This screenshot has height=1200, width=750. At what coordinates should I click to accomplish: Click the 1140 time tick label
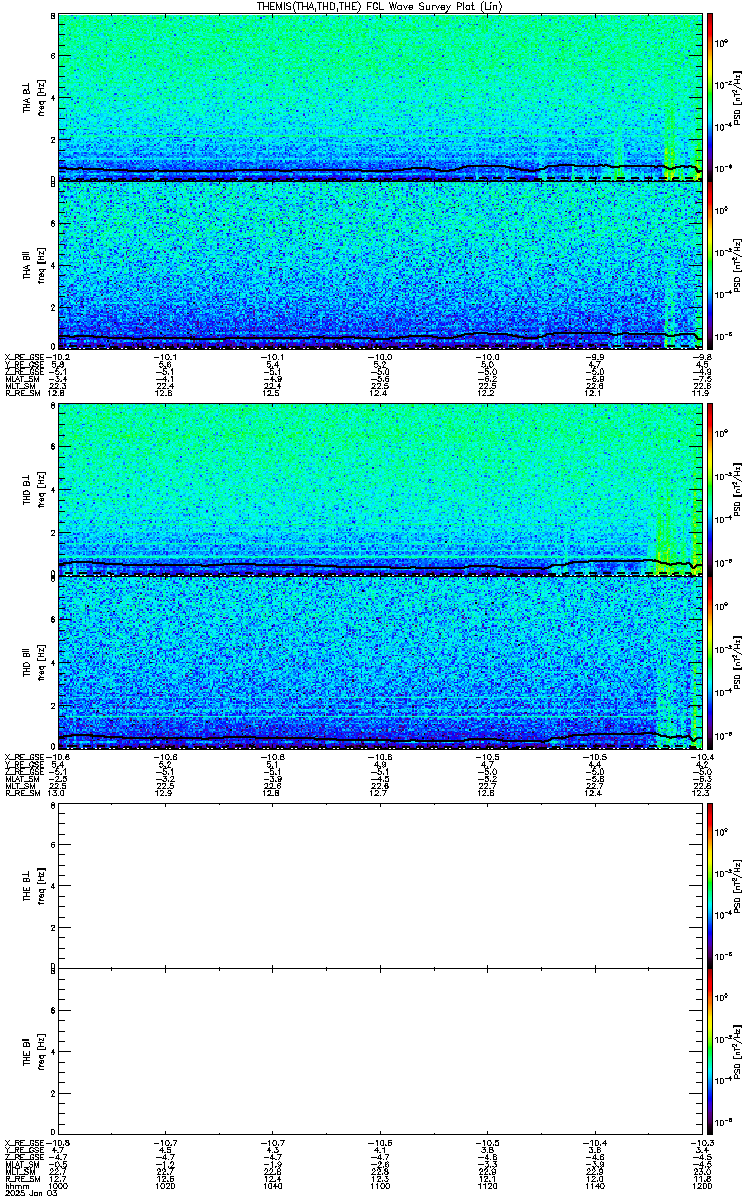pyautogui.click(x=594, y=1187)
